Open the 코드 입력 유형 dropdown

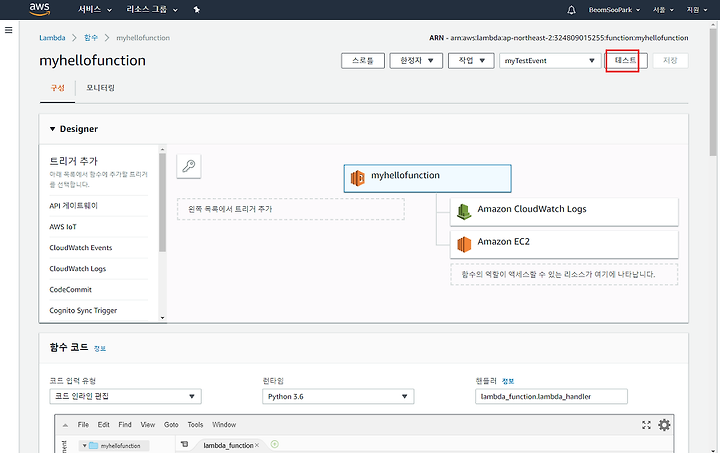(125, 397)
